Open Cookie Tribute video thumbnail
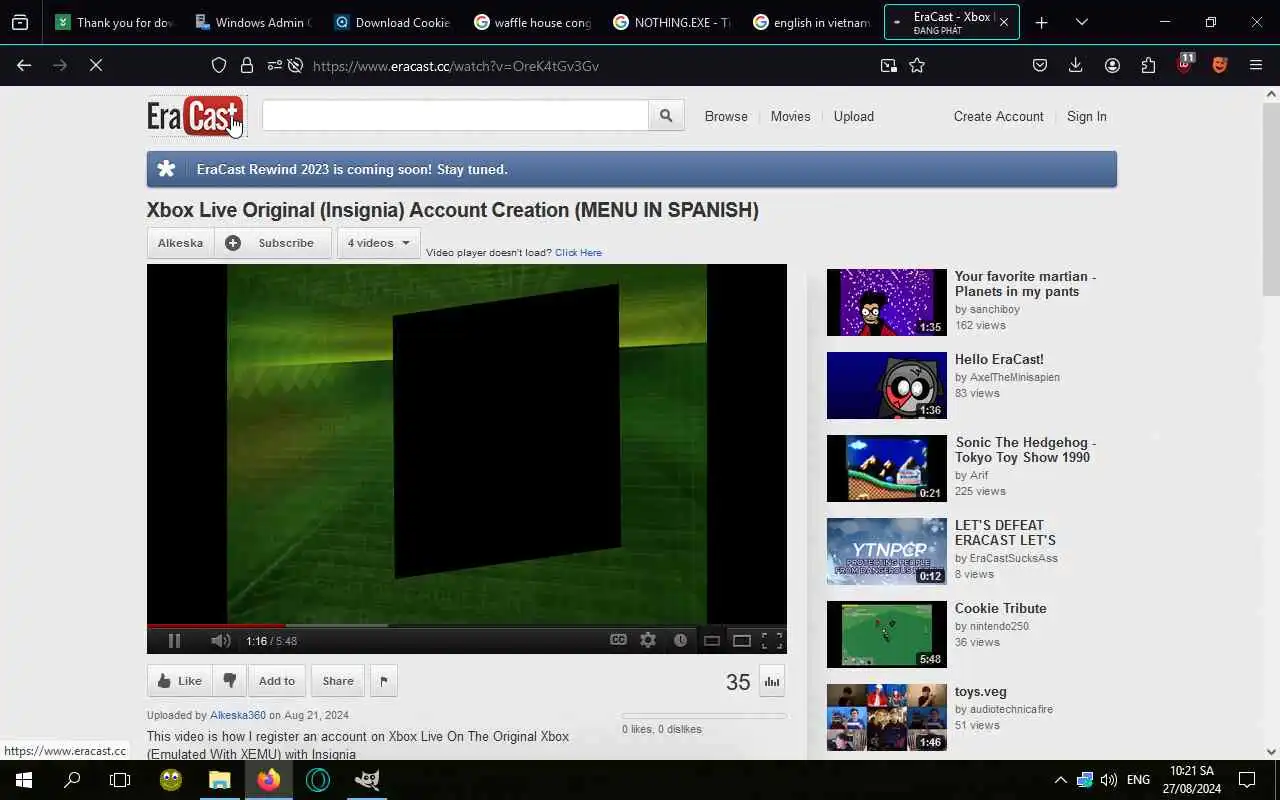The width and height of the screenshot is (1280, 800). coord(886,634)
